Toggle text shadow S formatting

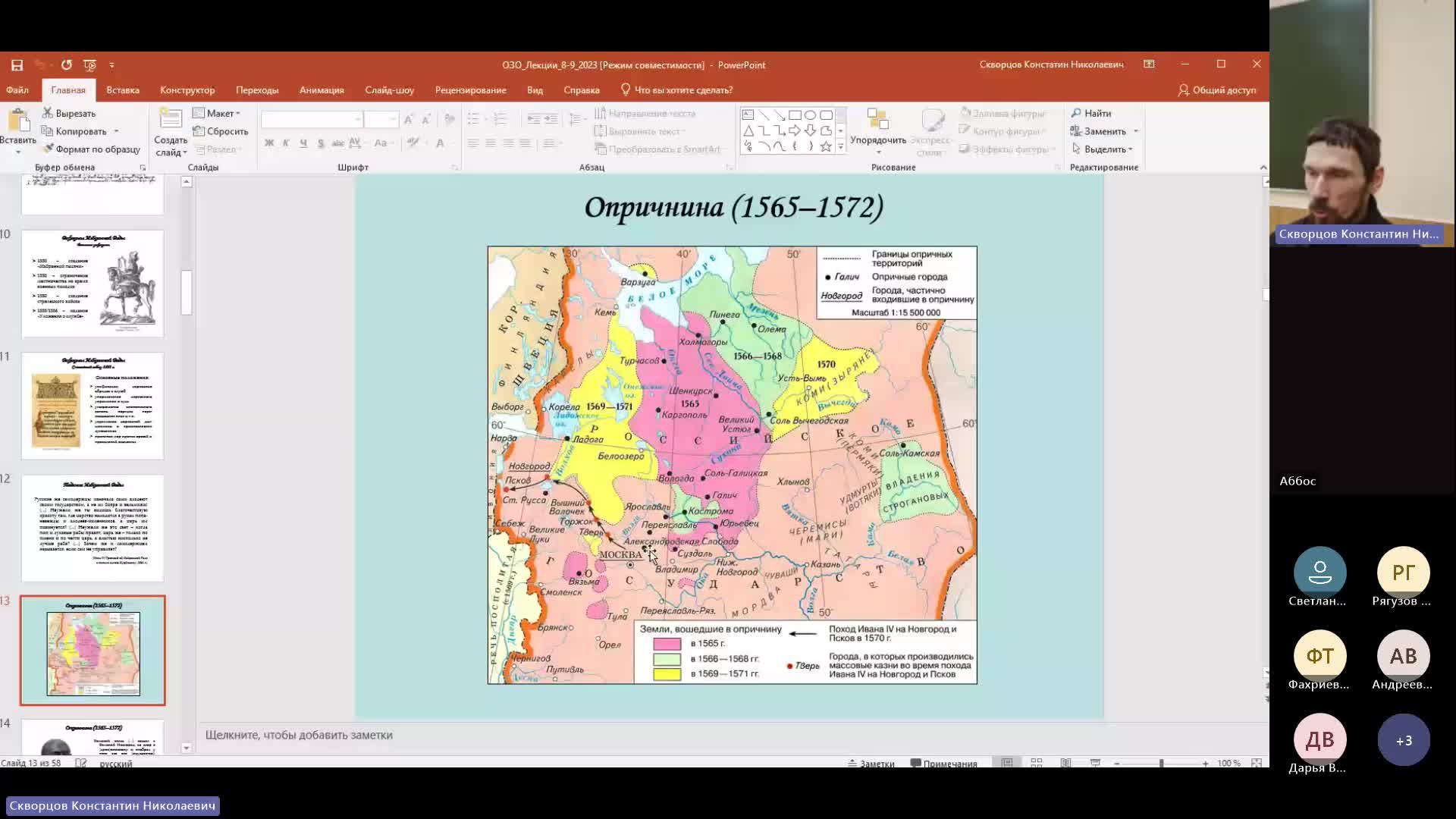[x=321, y=143]
